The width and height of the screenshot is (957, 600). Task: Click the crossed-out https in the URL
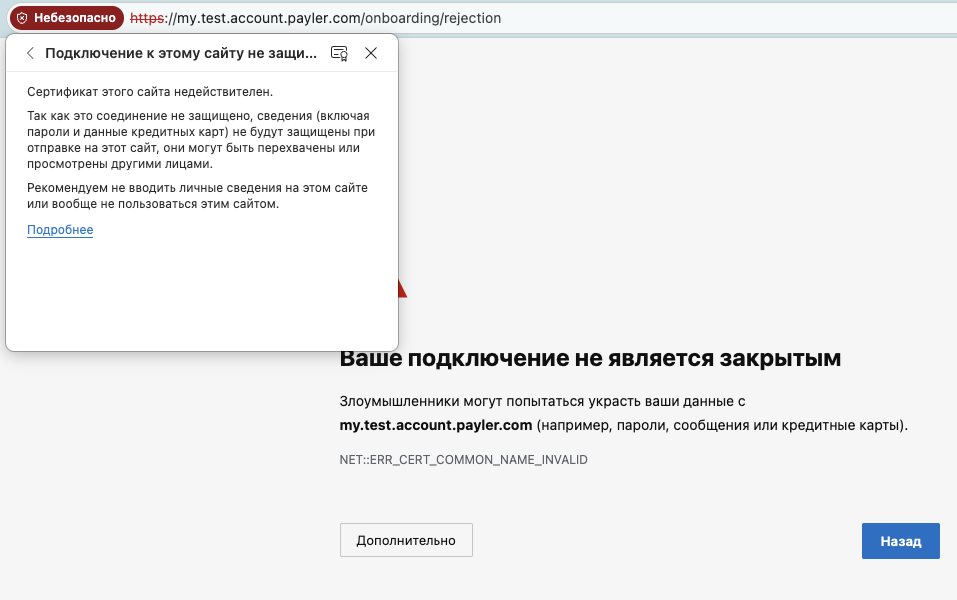(x=146, y=18)
